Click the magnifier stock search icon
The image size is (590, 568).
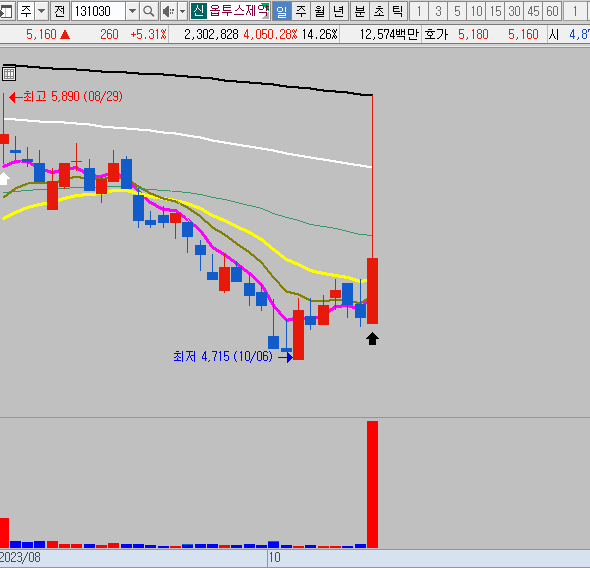149,11
